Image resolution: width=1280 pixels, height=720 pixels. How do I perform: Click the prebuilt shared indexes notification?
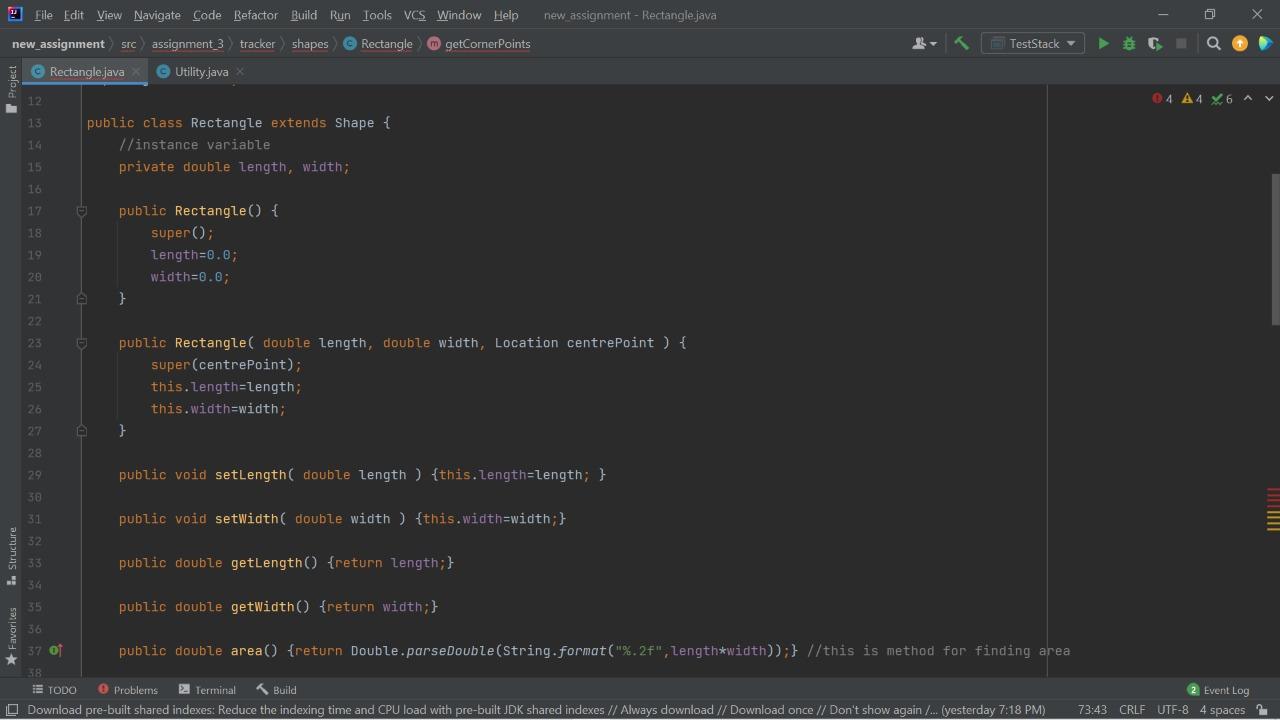pyautogui.click(x=536, y=710)
